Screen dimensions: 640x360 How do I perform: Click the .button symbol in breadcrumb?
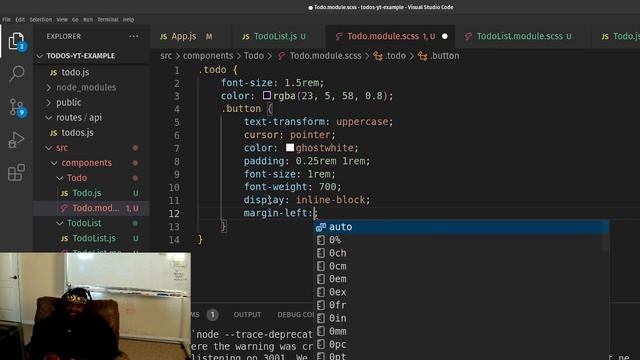tap(439, 56)
